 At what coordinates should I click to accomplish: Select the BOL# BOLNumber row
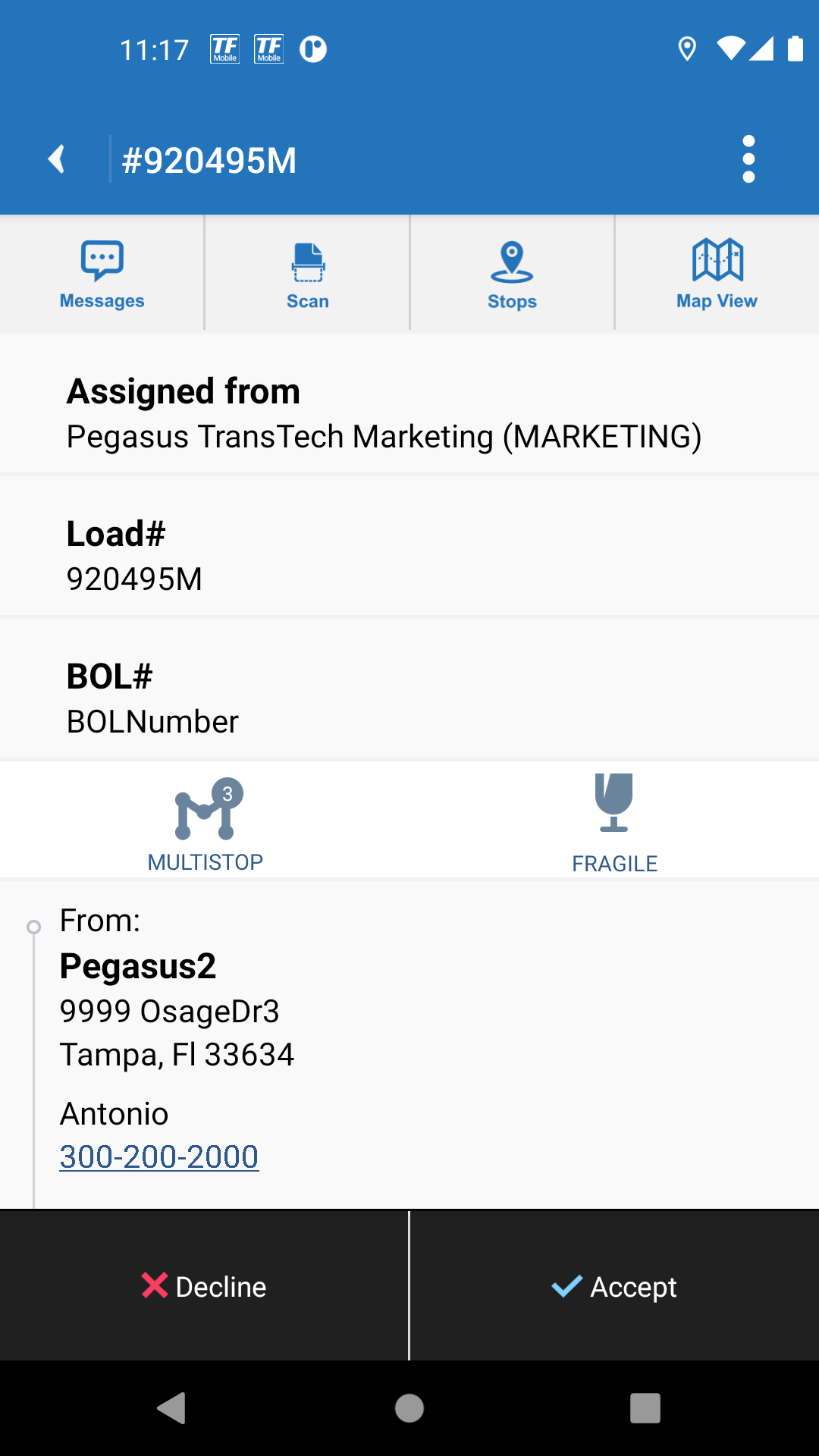(409, 698)
